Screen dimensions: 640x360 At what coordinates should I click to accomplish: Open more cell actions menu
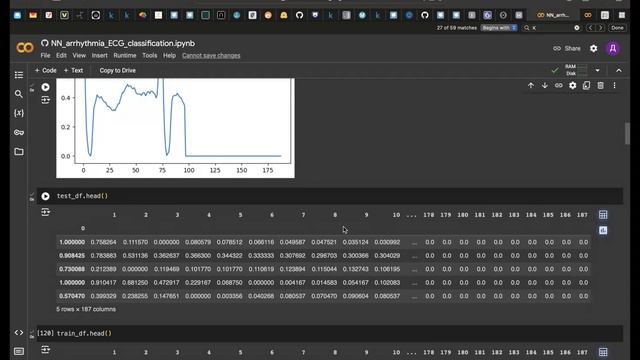coord(614,85)
